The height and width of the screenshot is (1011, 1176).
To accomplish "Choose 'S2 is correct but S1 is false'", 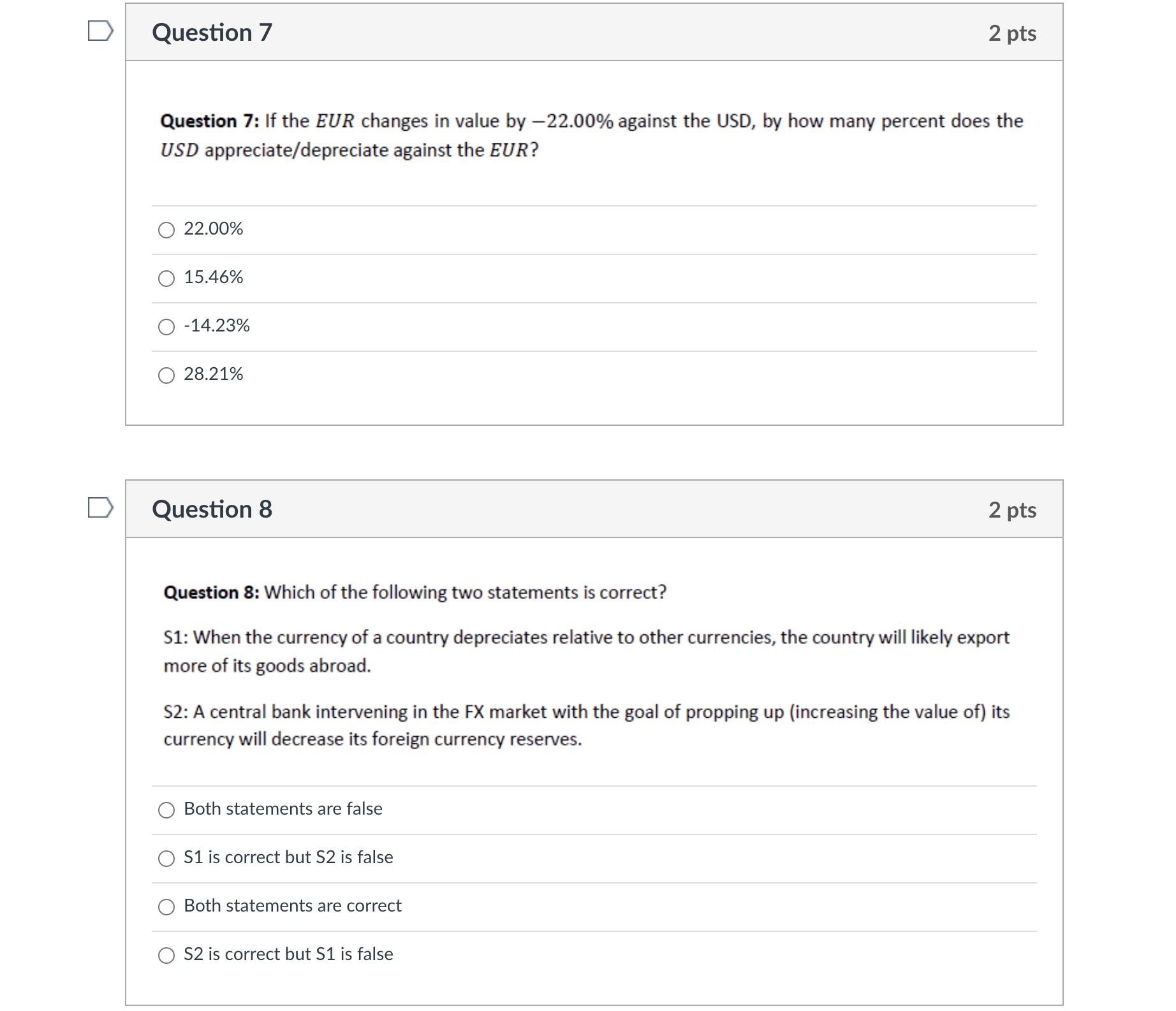I will tap(166, 956).
